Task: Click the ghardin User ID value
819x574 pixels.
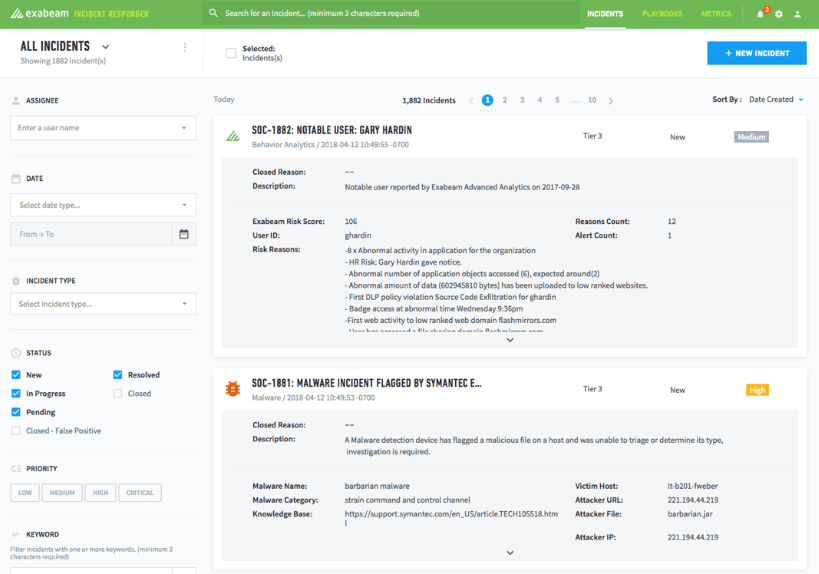Action: tap(358, 236)
